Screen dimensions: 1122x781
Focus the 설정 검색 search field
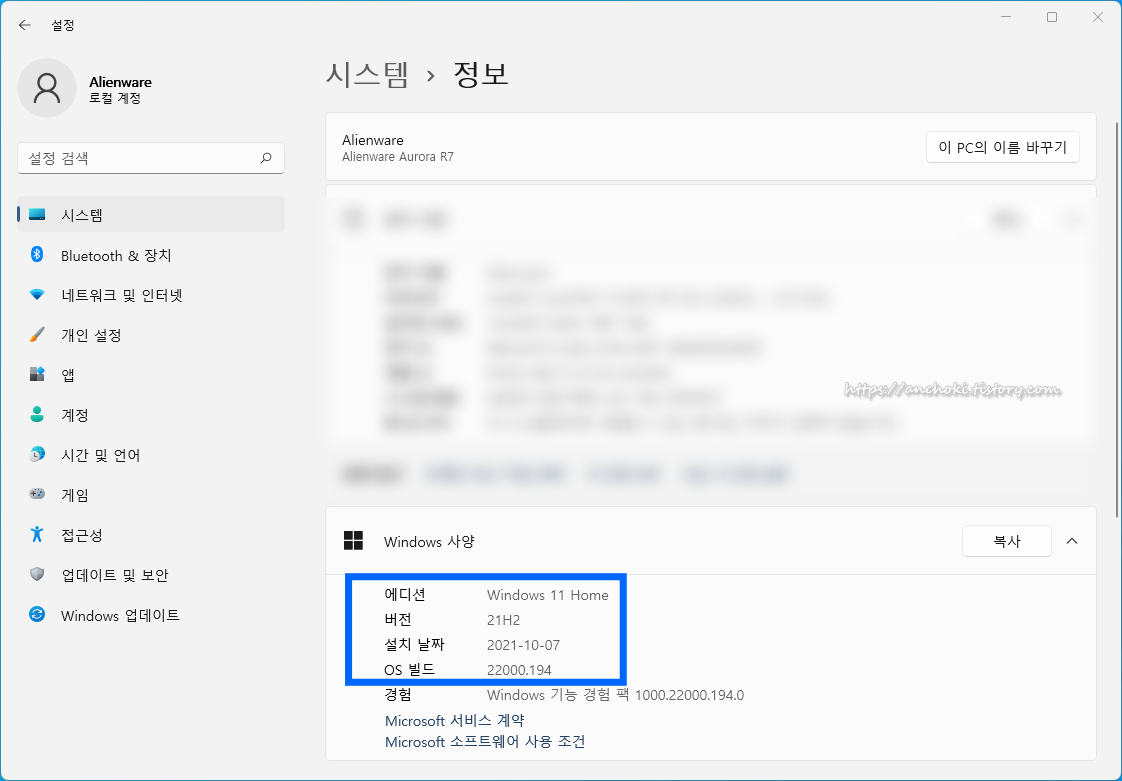pyautogui.click(x=150, y=158)
